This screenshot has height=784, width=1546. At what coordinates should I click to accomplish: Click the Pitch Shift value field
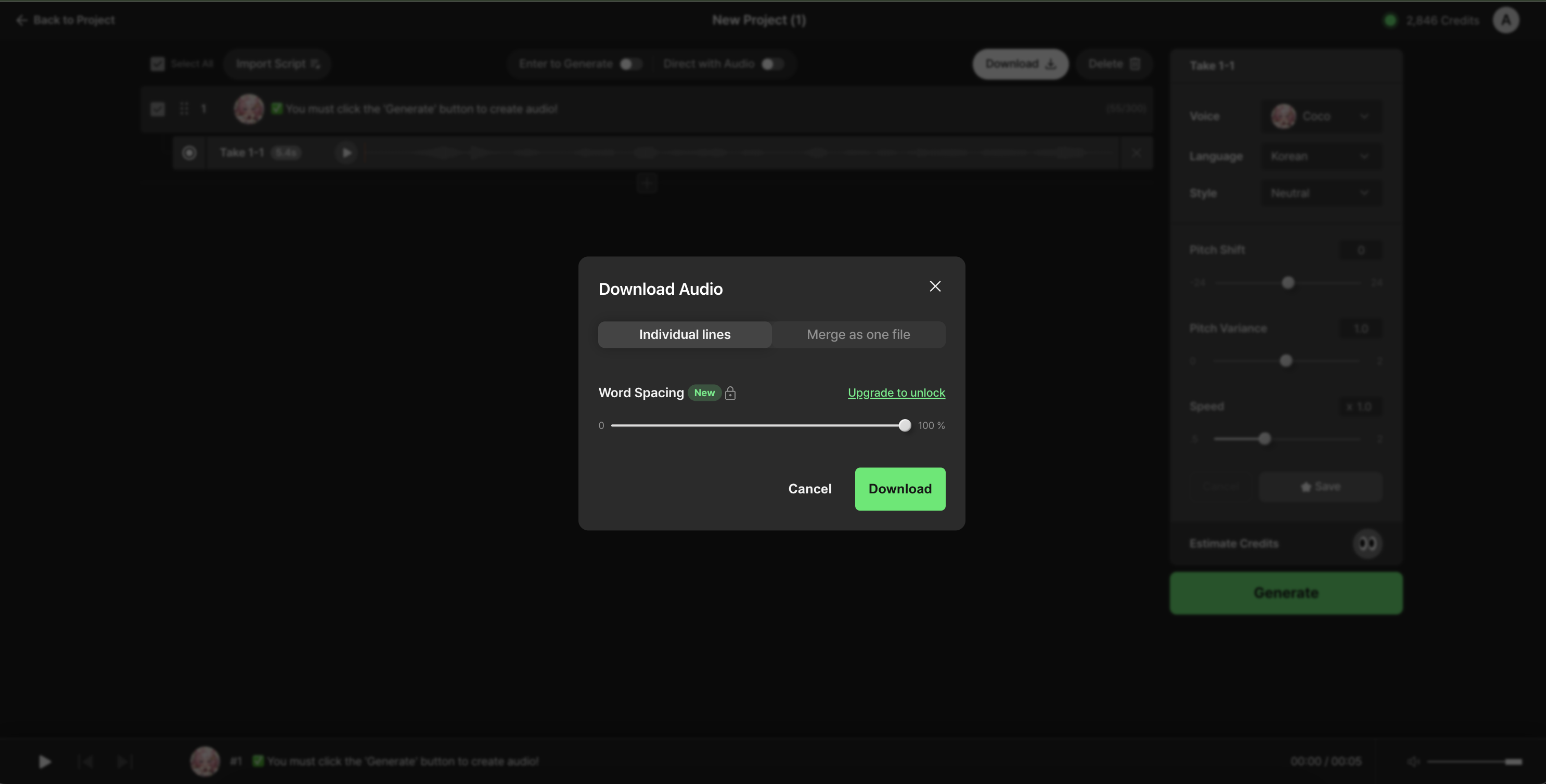point(1360,250)
